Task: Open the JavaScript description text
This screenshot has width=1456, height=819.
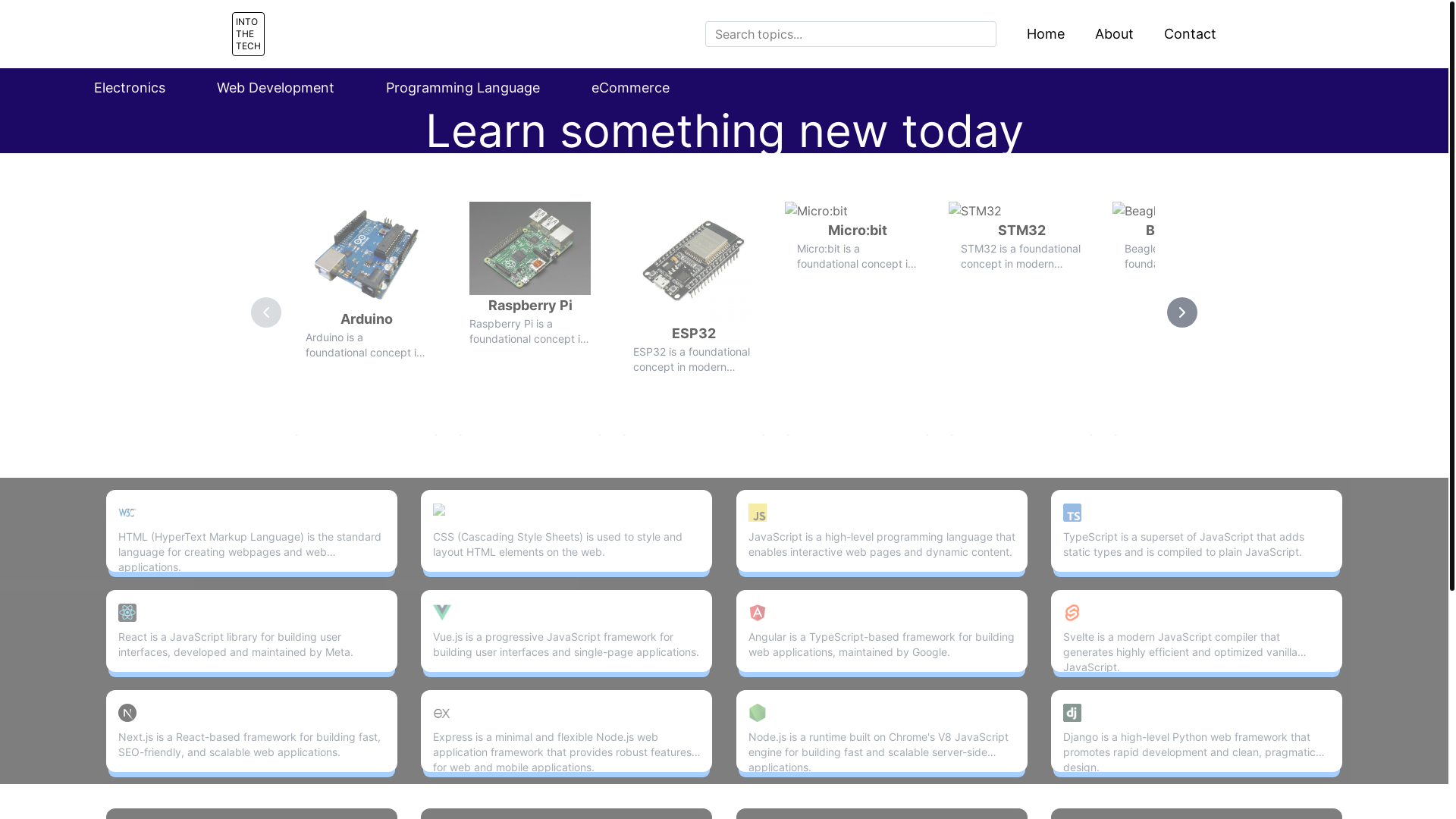Action: pyautogui.click(x=881, y=544)
